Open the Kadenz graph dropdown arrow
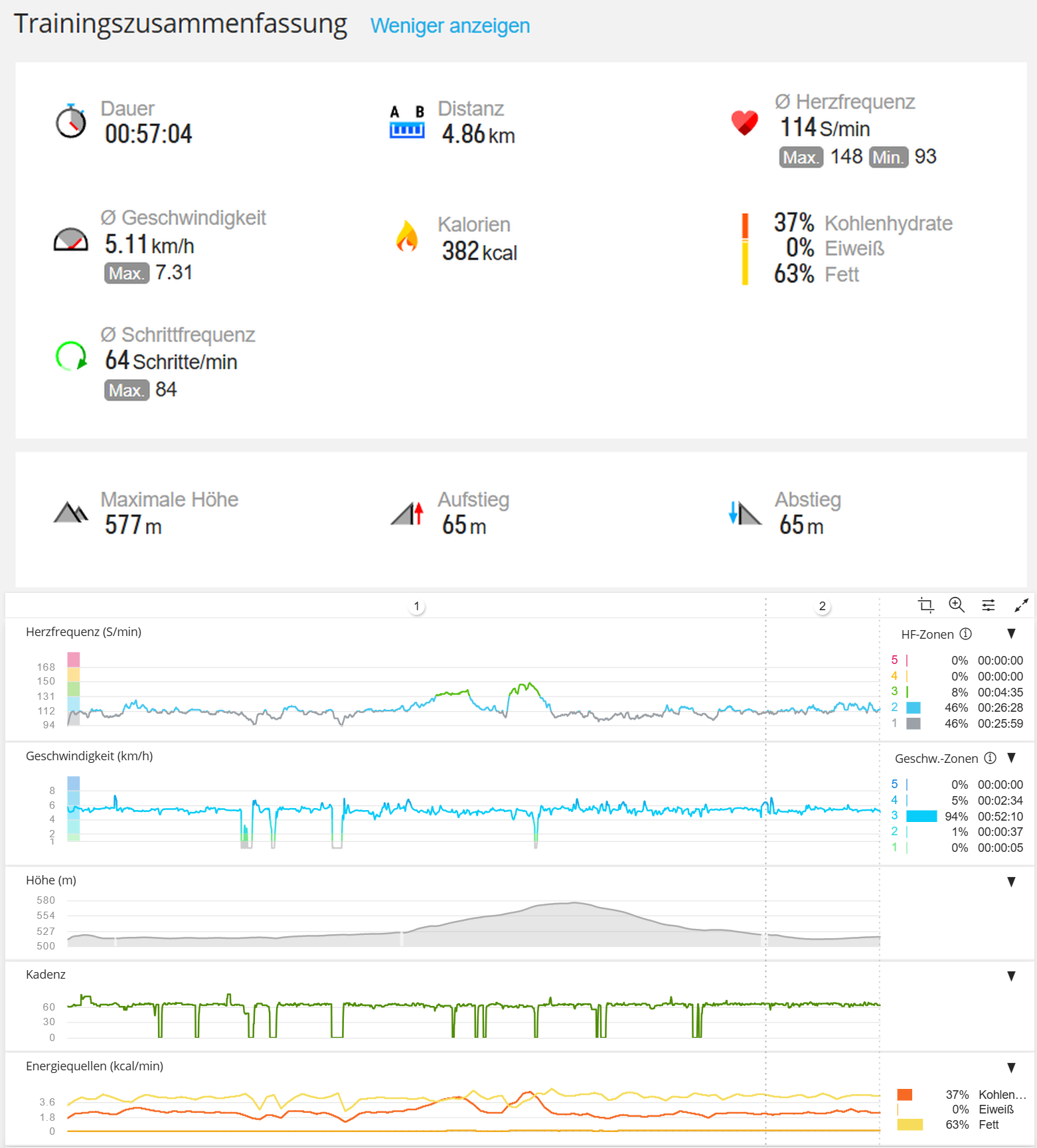The height and width of the screenshot is (1148, 1037). coord(1011,977)
